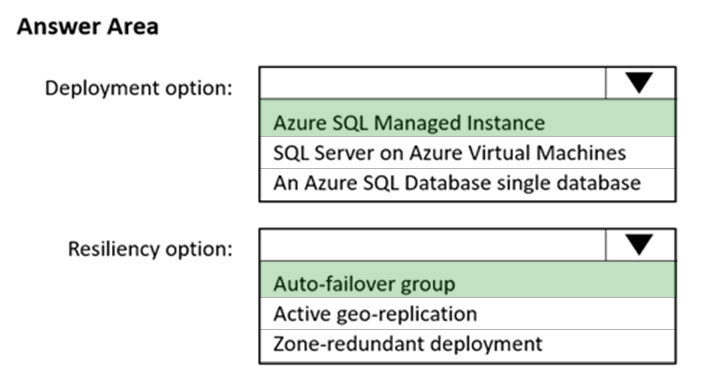Viewport: 706px width, 379px height.
Task: Click the black triangle icon beside Deployment option
Action: pos(639,82)
